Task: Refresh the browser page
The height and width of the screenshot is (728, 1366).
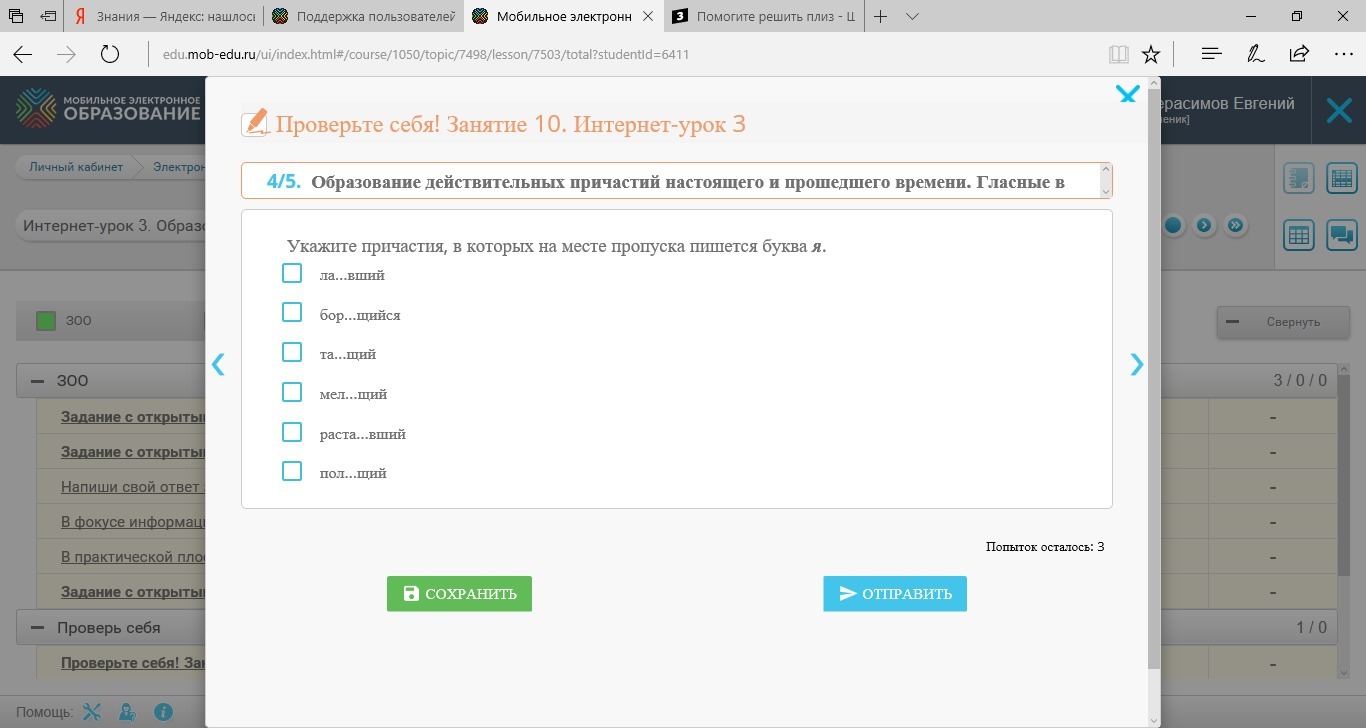Action: point(110,54)
